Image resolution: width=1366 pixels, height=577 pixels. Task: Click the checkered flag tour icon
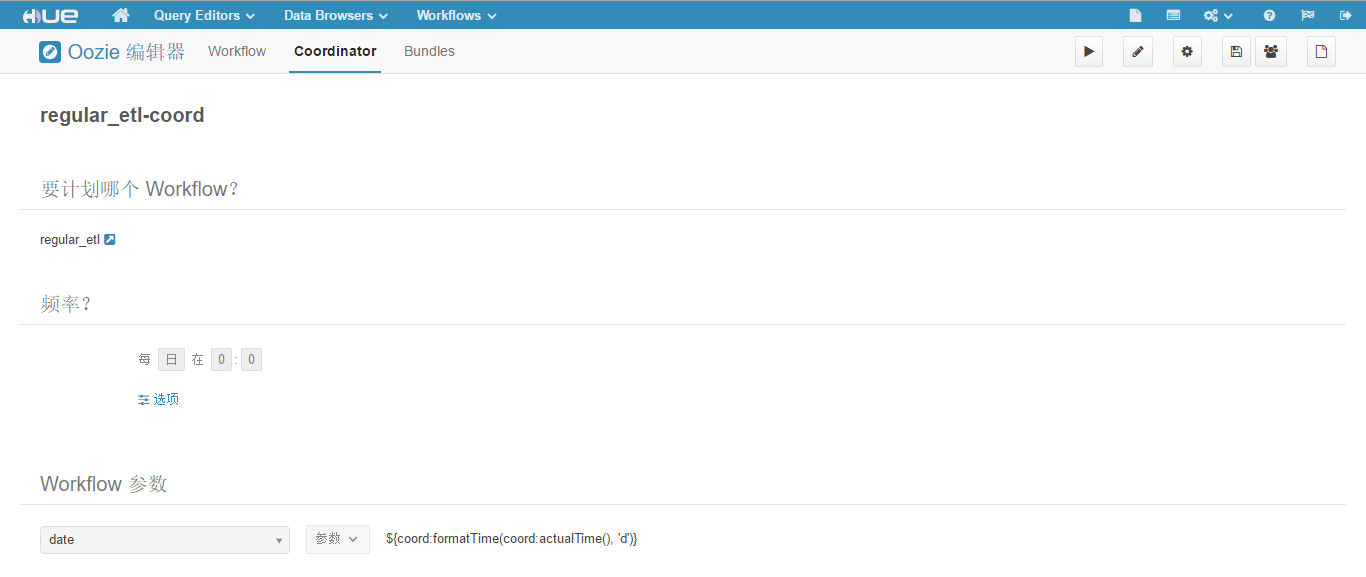click(1307, 15)
